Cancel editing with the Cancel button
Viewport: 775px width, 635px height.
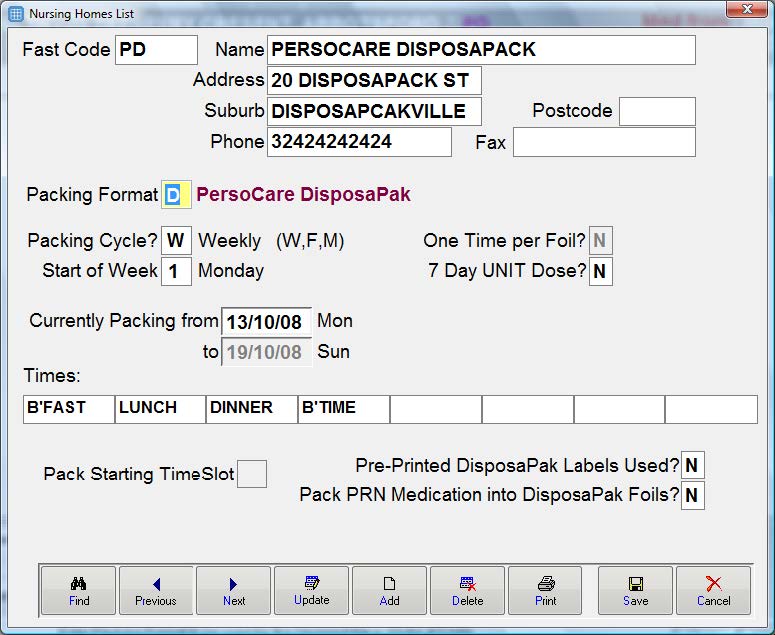(x=713, y=591)
